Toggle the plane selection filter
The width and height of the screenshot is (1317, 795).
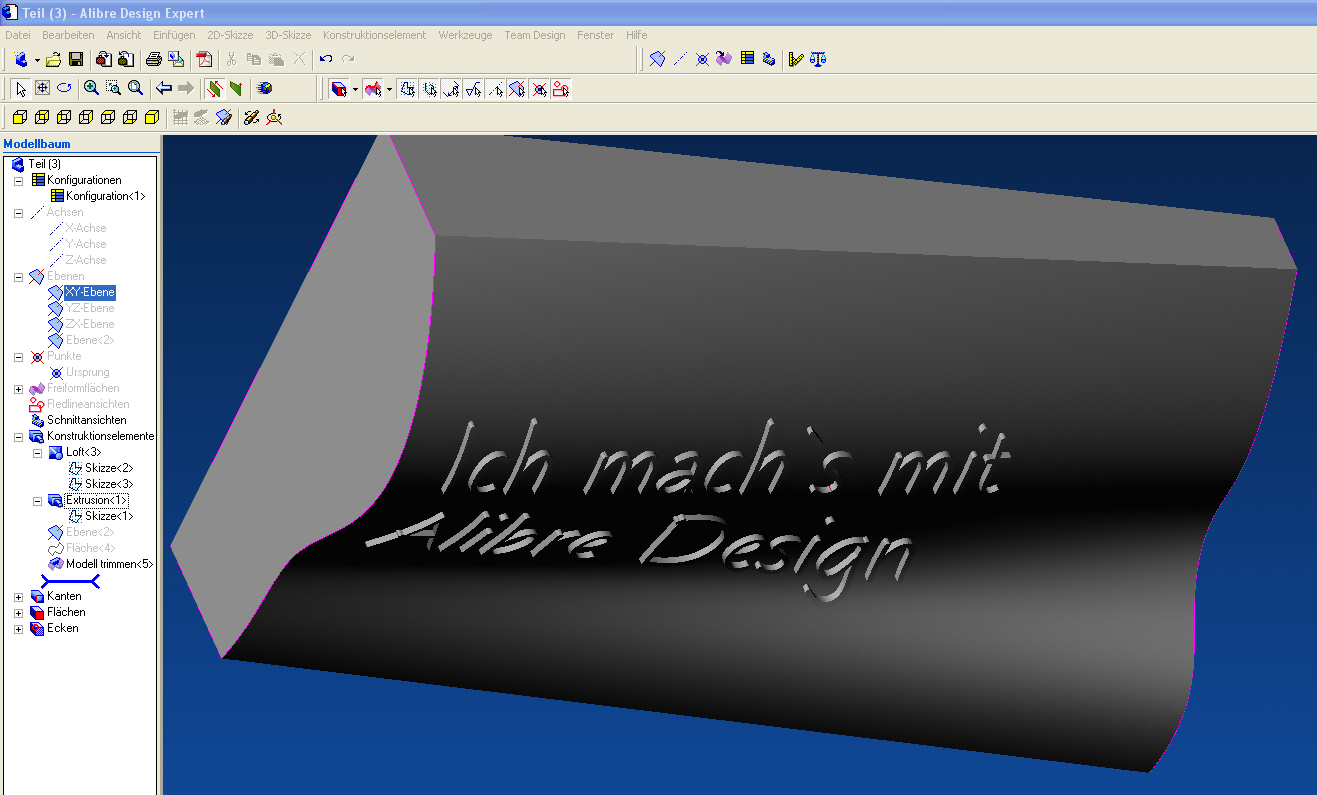tap(517, 89)
